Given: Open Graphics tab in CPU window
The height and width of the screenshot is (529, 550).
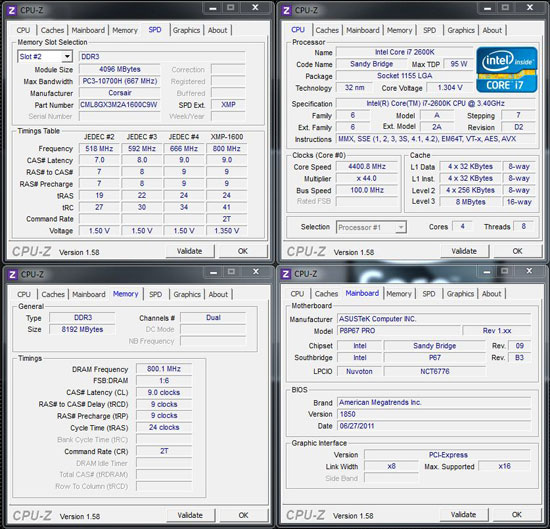Looking at the screenshot, I should pos(461,30).
